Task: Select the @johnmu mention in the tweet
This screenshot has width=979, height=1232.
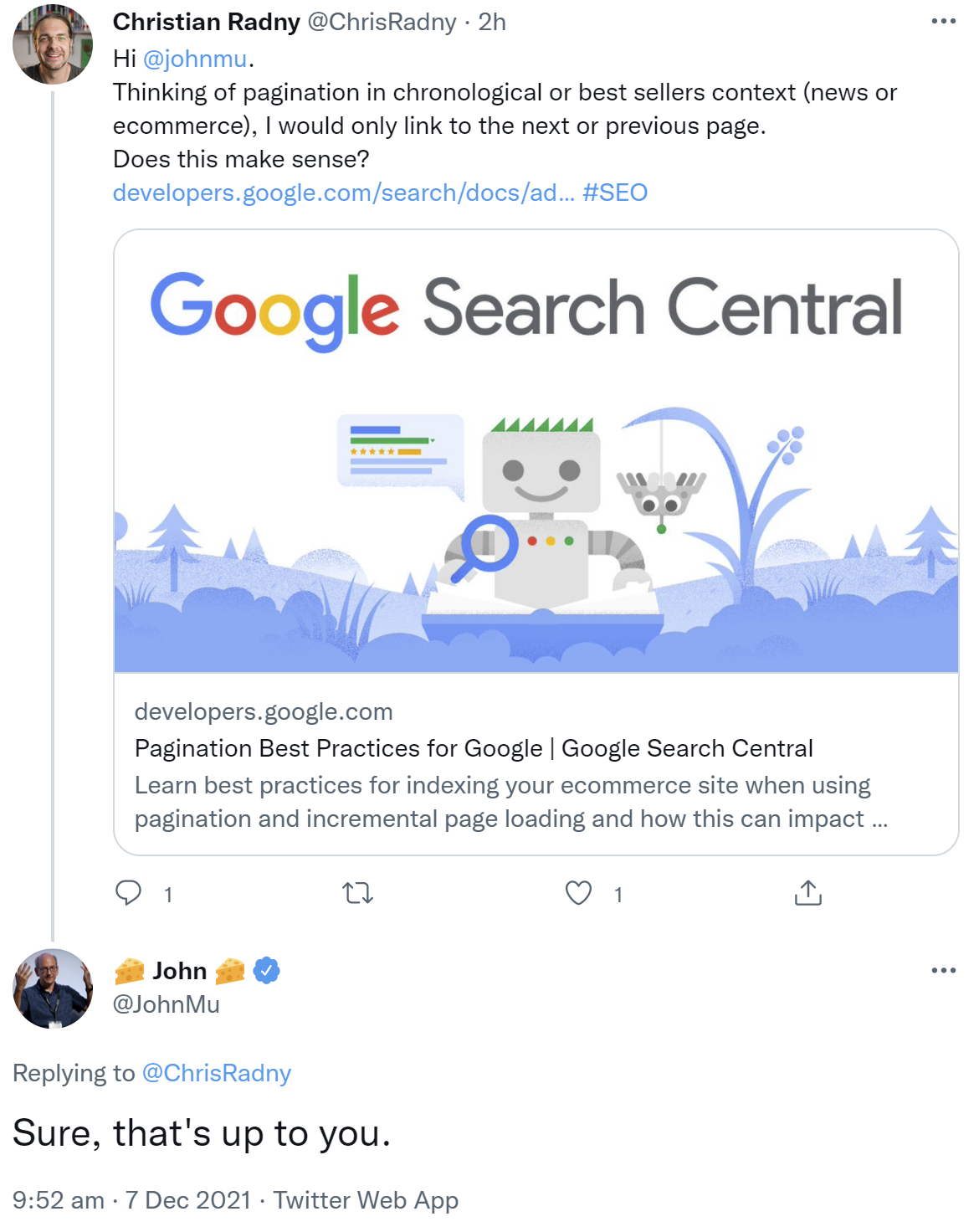Action: [x=195, y=59]
